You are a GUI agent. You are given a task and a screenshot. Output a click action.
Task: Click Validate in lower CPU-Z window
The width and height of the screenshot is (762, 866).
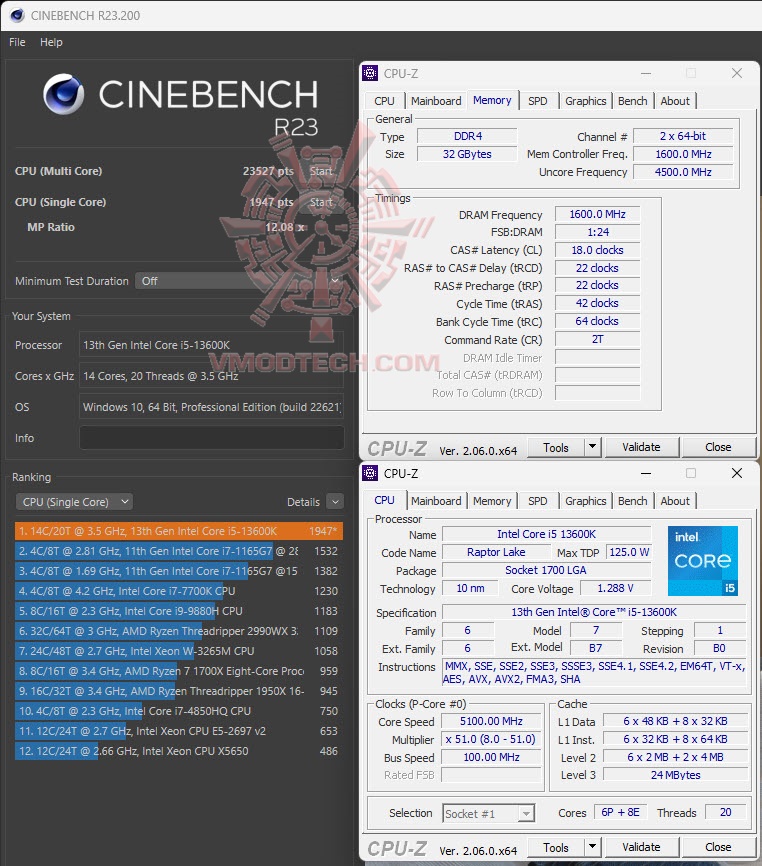click(641, 847)
